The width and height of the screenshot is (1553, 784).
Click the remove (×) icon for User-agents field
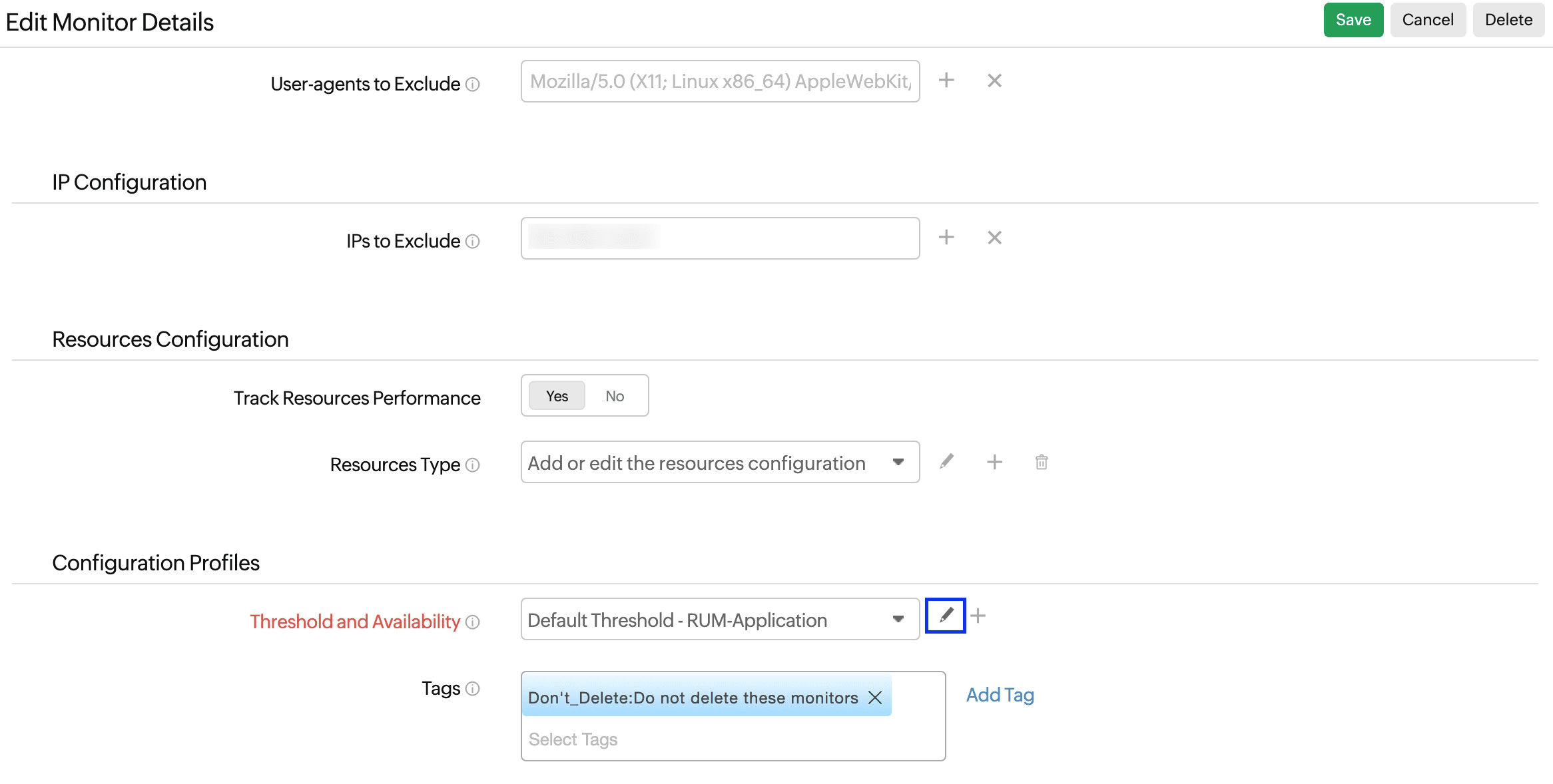click(994, 81)
